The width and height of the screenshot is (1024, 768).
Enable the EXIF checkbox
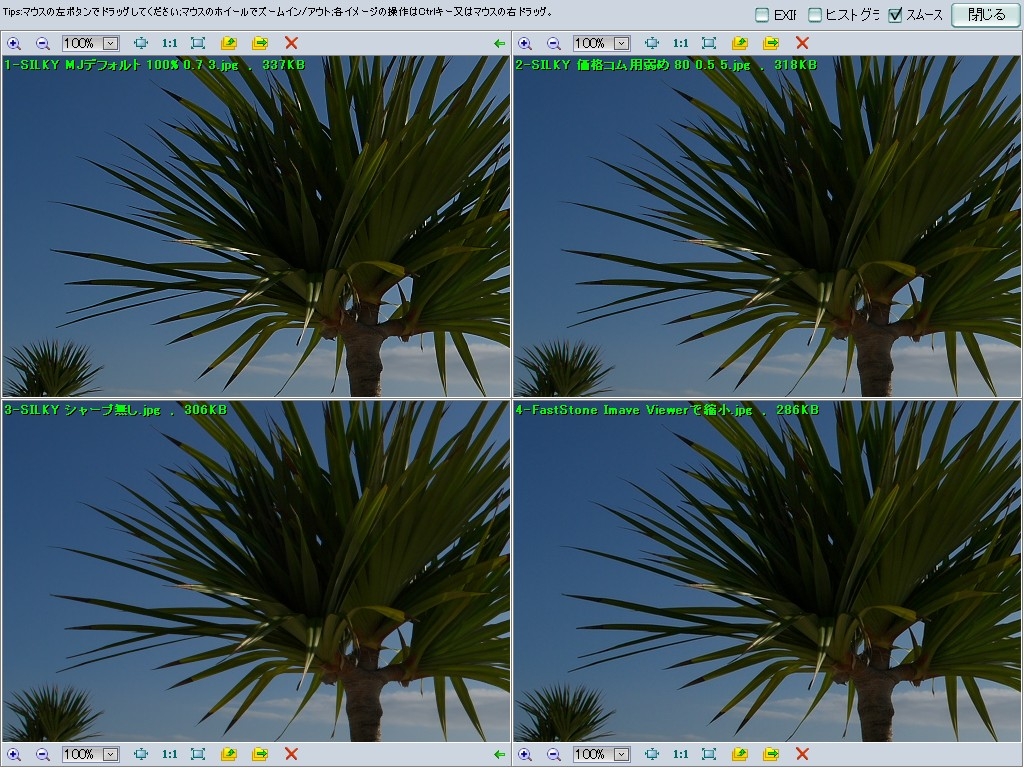click(x=761, y=14)
